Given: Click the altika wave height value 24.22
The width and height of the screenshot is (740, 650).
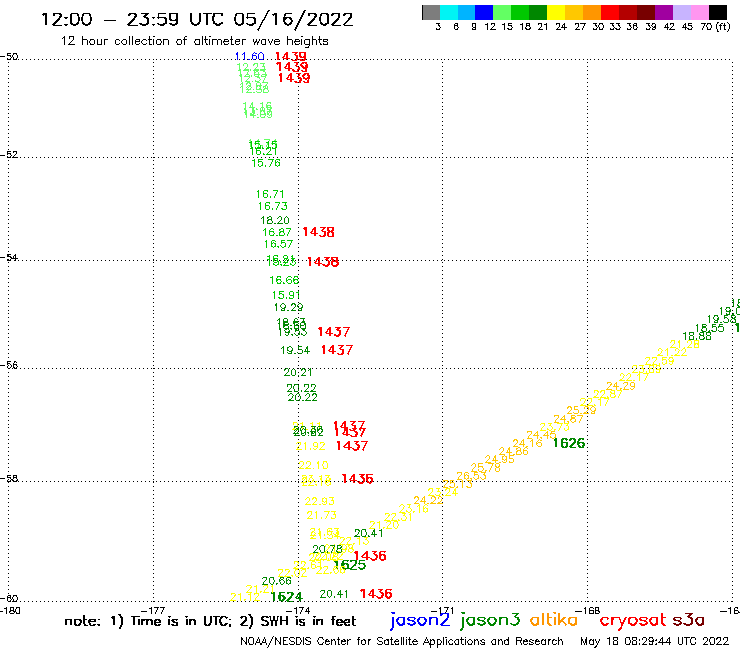Looking at the screenshot, I should pos(428,500).
